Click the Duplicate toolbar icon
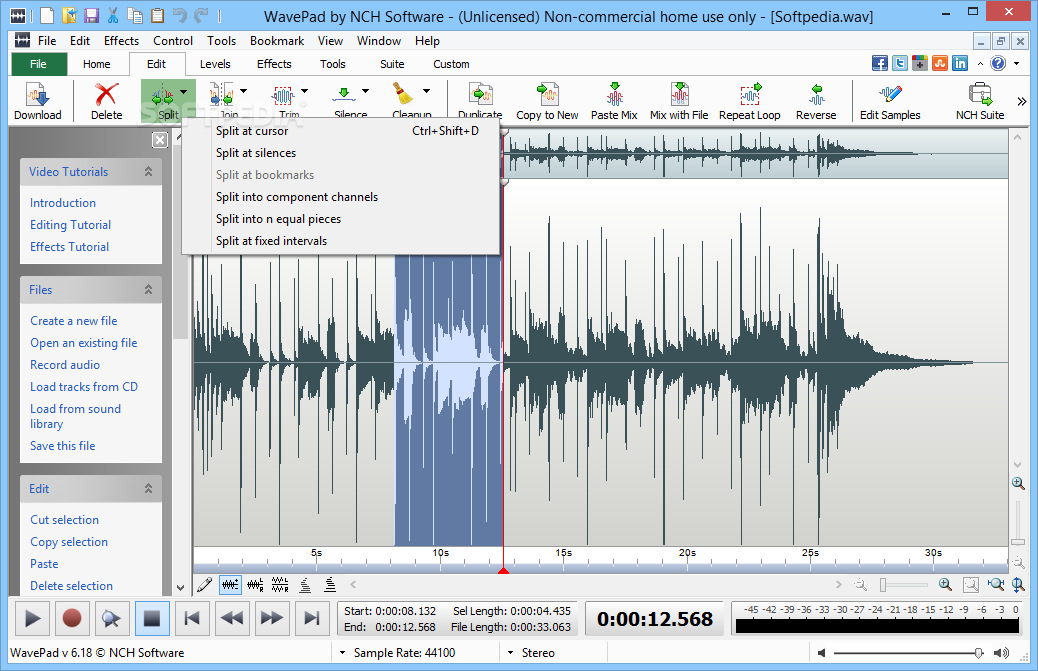1038x671 pixels. point(481,95)
